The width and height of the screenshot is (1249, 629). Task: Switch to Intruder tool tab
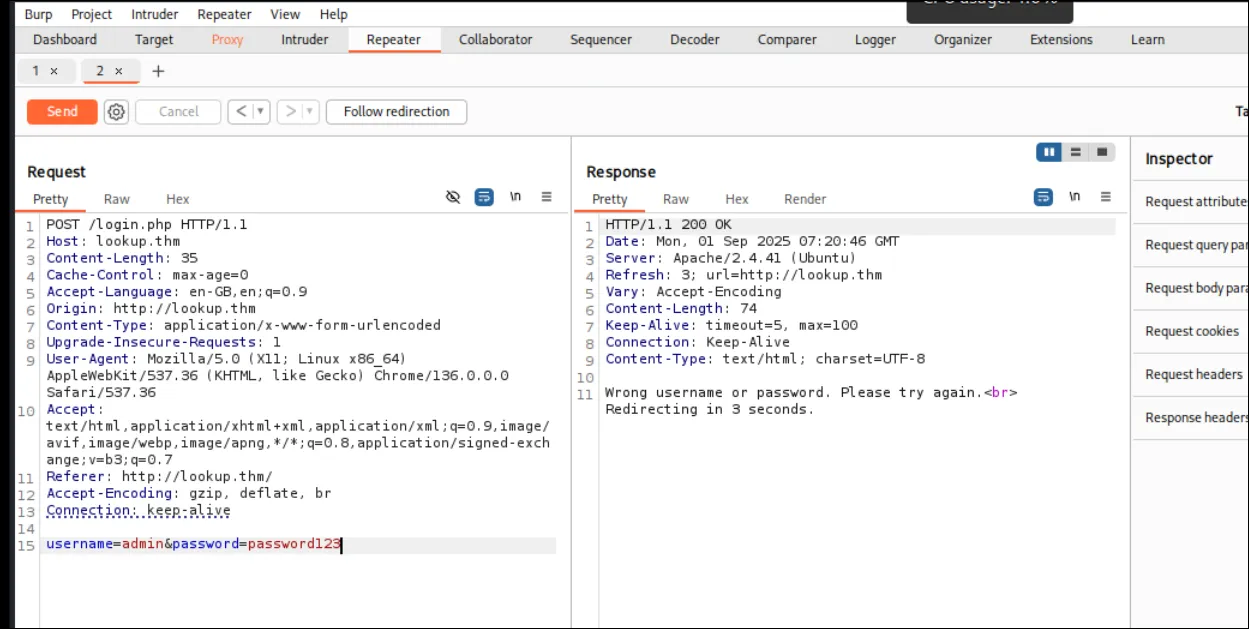click(x=305, y=40)
